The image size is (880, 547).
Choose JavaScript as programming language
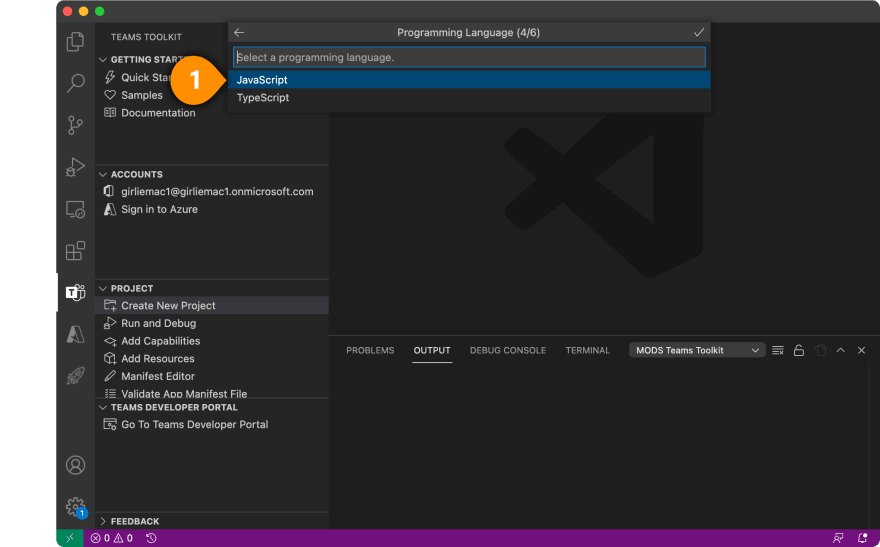(469, 80)
